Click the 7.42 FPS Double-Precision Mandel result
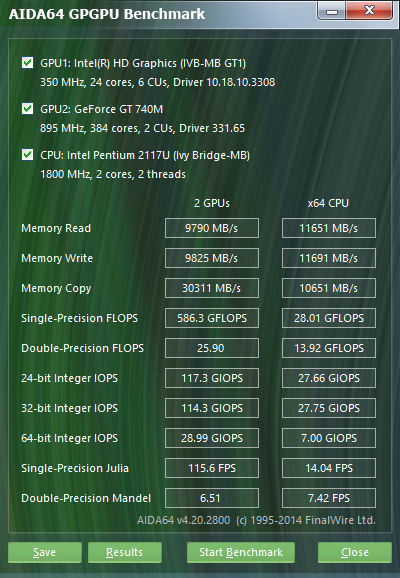 (x=329, y=498)
